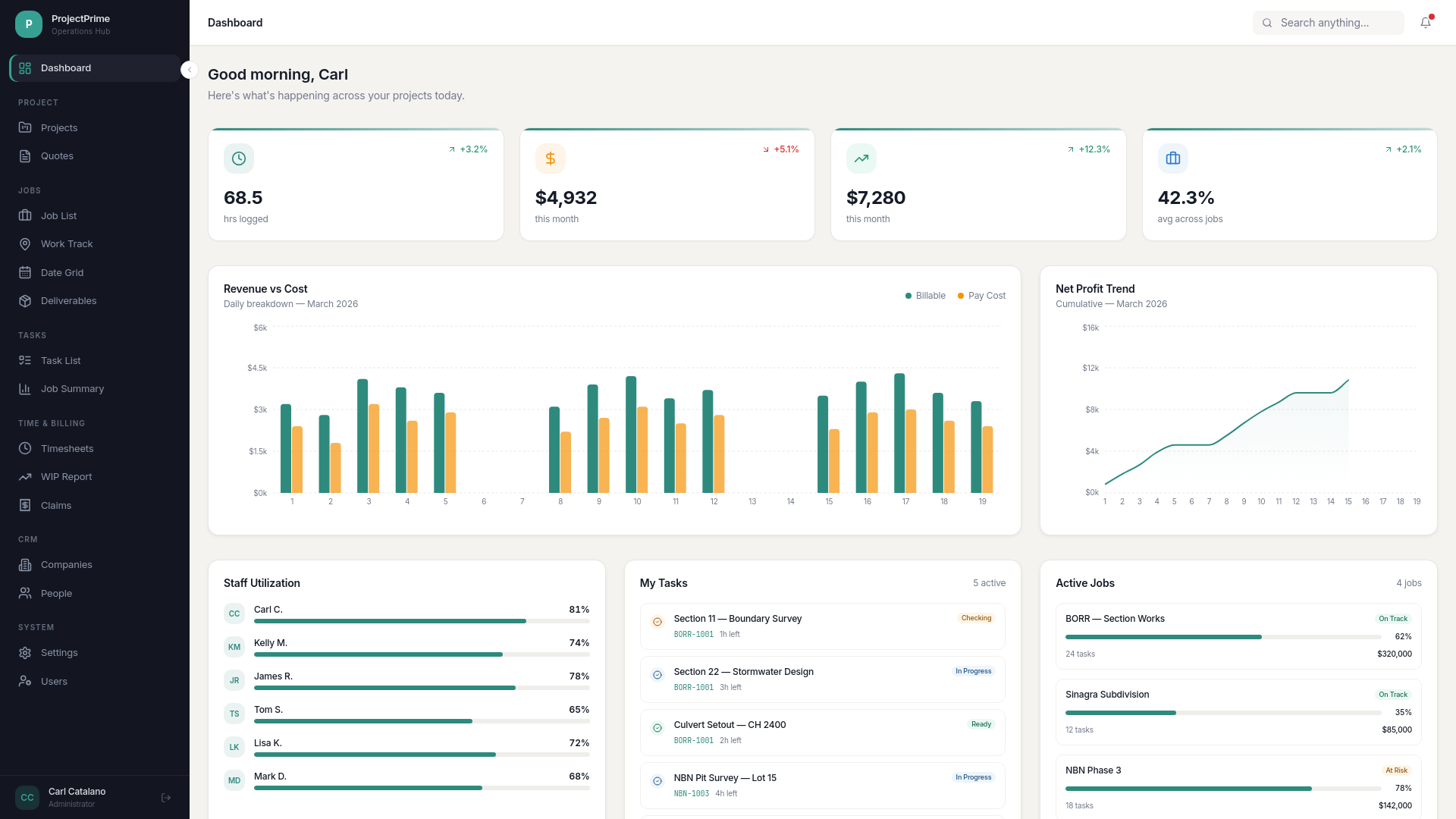Toggle the Billable series in chart legend
The image size is (1456, 819).
[x=925, y=296]
